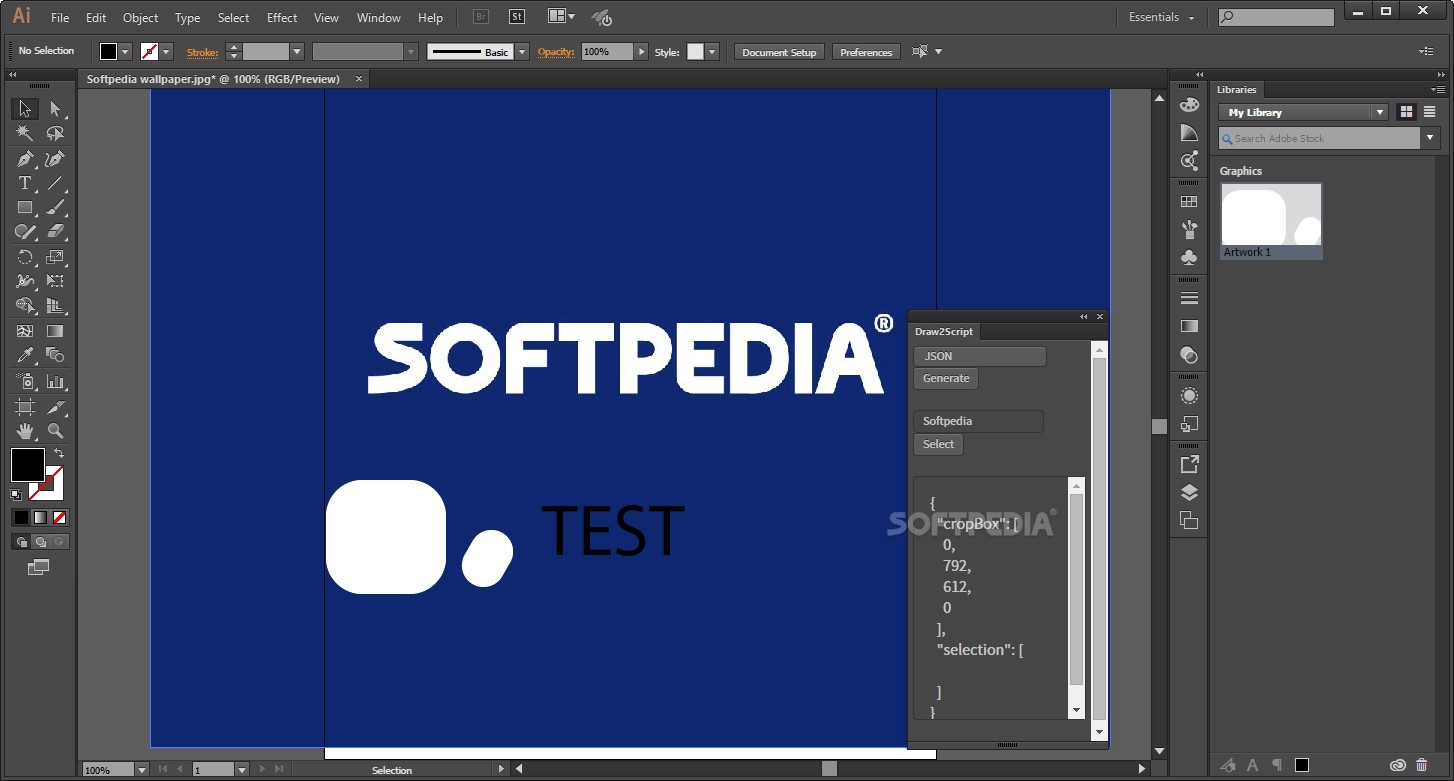Screen dimensions: 1454x781
Task: Pick the Hand tool
Action: pyautogui.click(x=25, y=431)
